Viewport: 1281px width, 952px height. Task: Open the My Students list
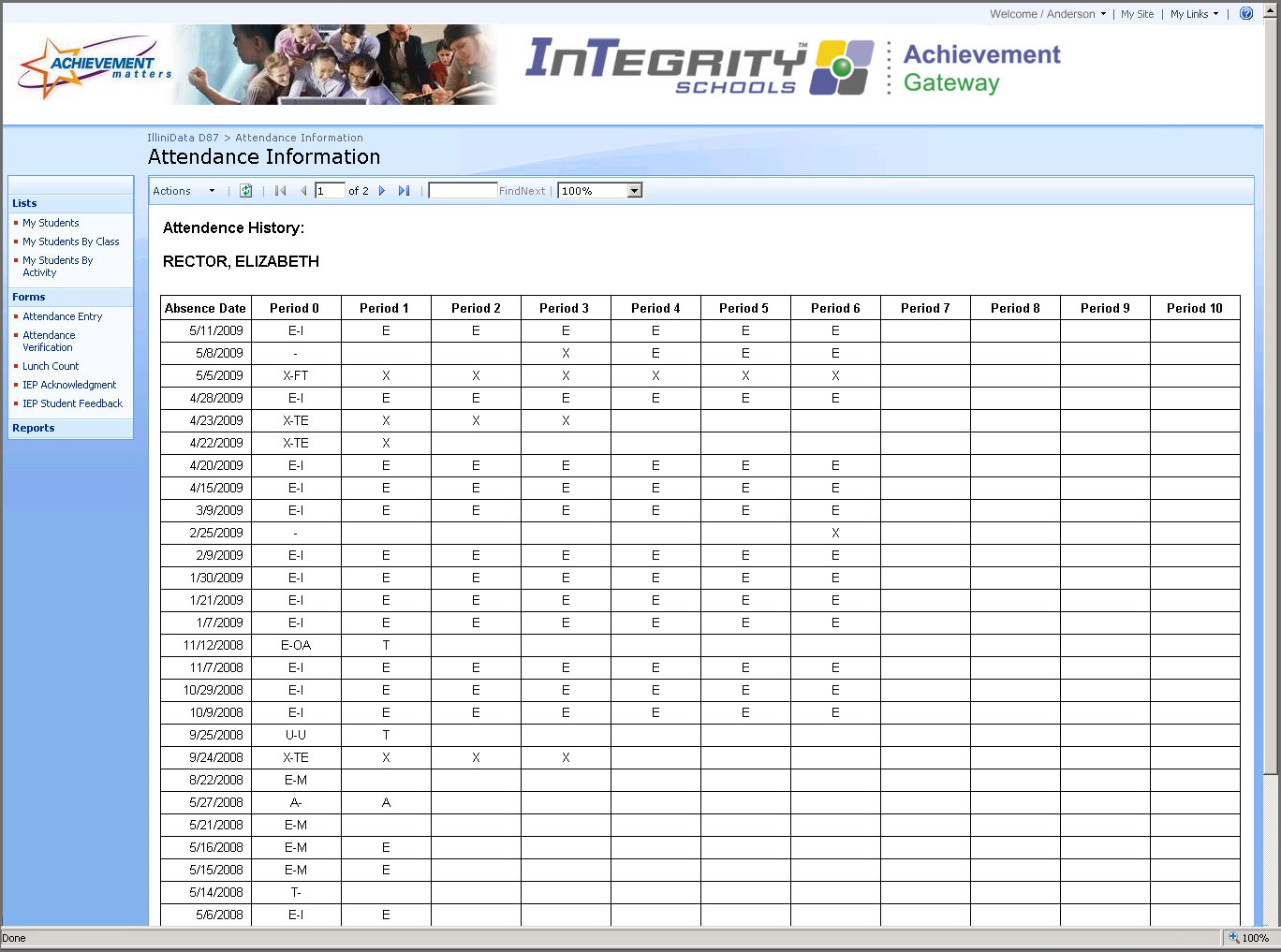pyautogui.click(x=51, y=223)
